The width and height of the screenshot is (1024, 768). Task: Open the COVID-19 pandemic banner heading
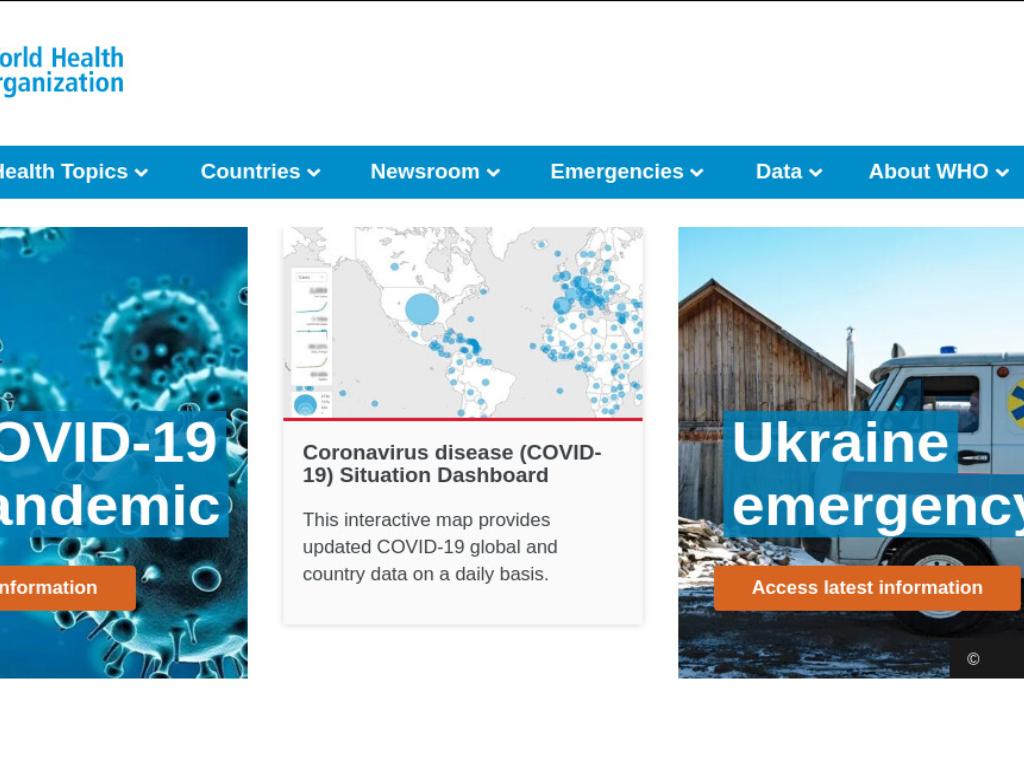(112, 473)
